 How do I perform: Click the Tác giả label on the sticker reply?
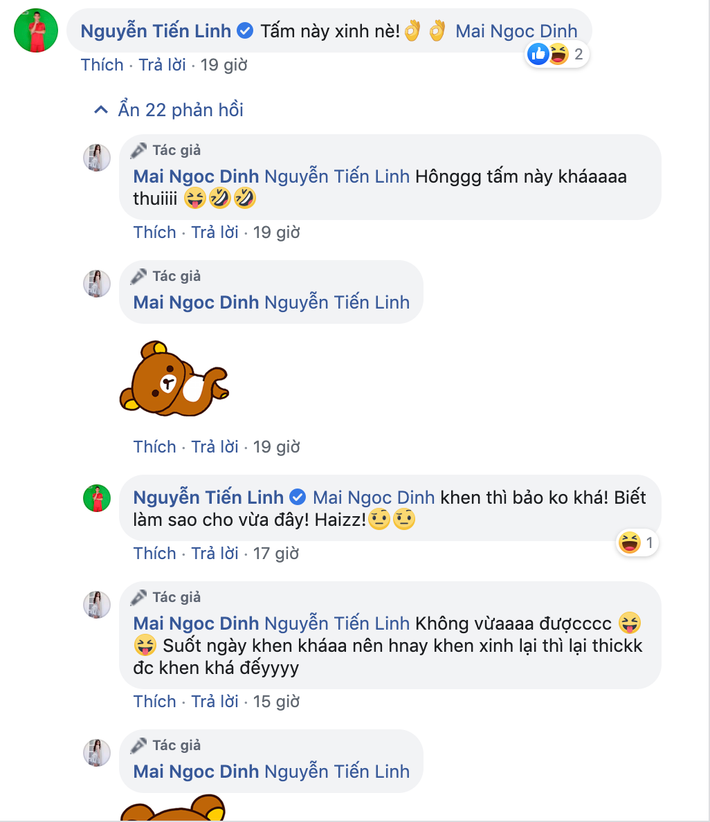click(176, 276)
